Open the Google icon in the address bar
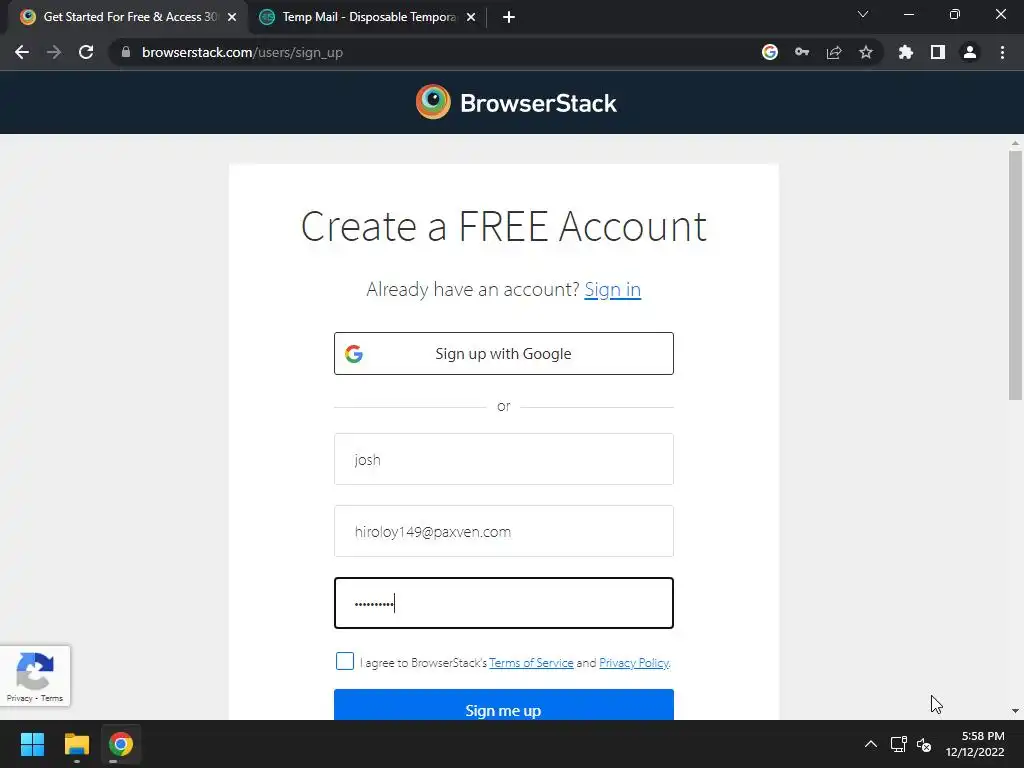The height and width of the screenshot is (768, 1024). [x=770, y=52]
